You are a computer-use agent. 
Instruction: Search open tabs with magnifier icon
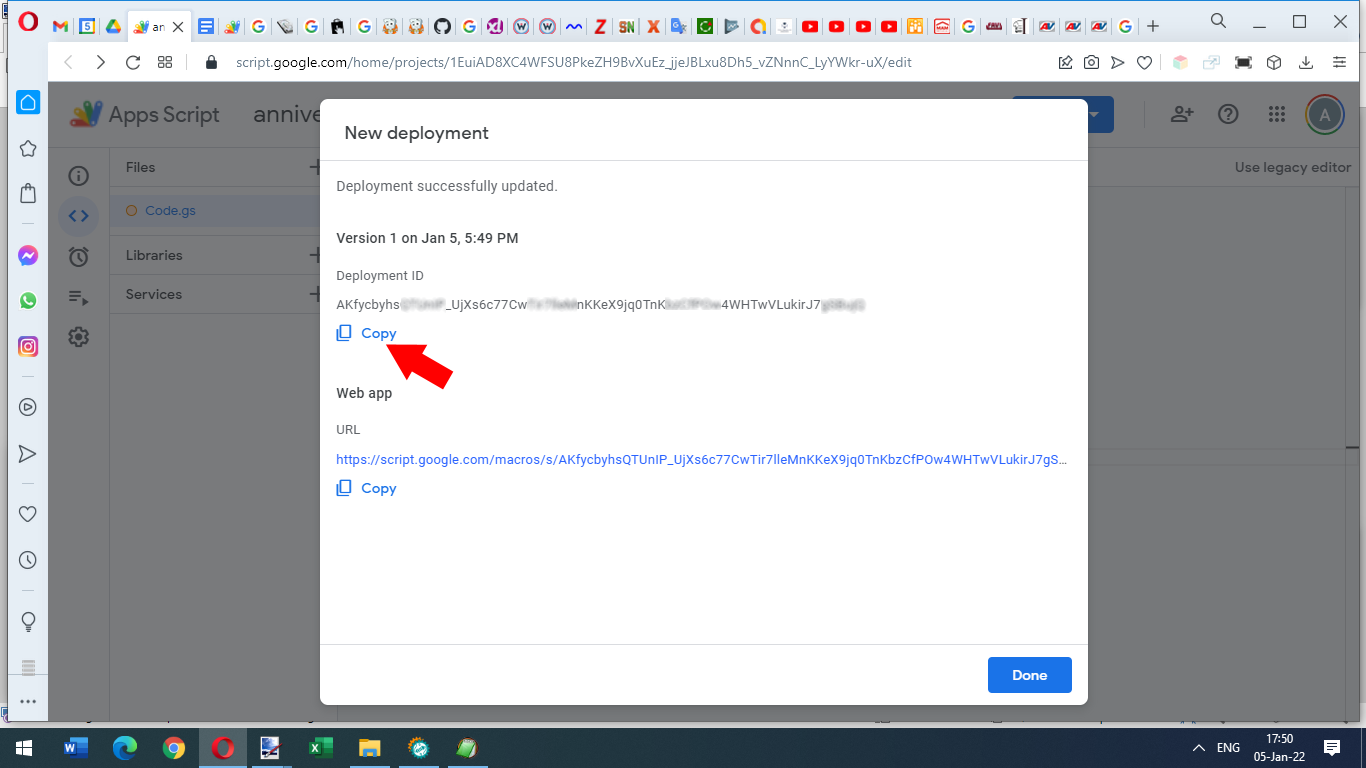point(1218,21)
